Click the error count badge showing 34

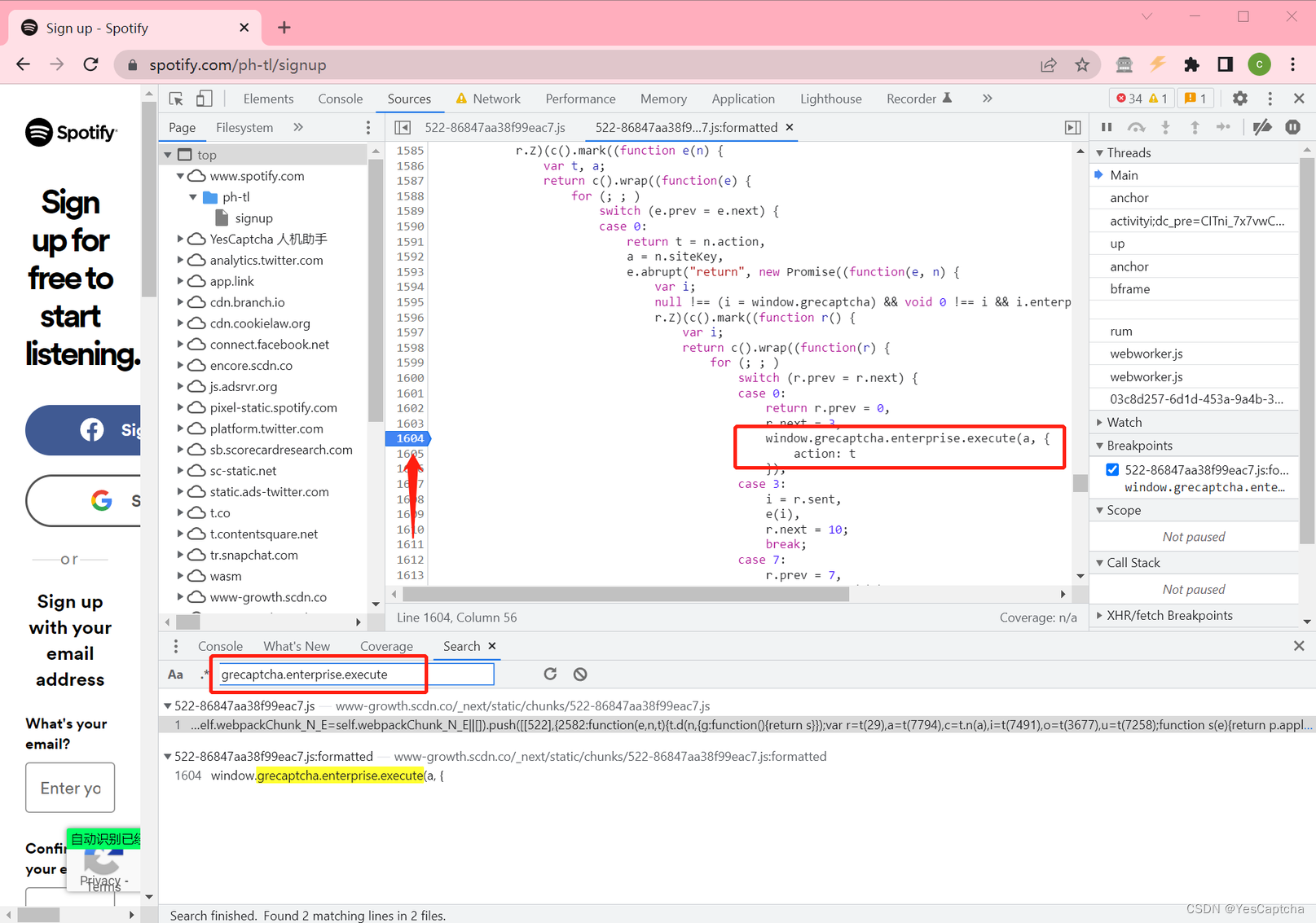point(1129,99)
